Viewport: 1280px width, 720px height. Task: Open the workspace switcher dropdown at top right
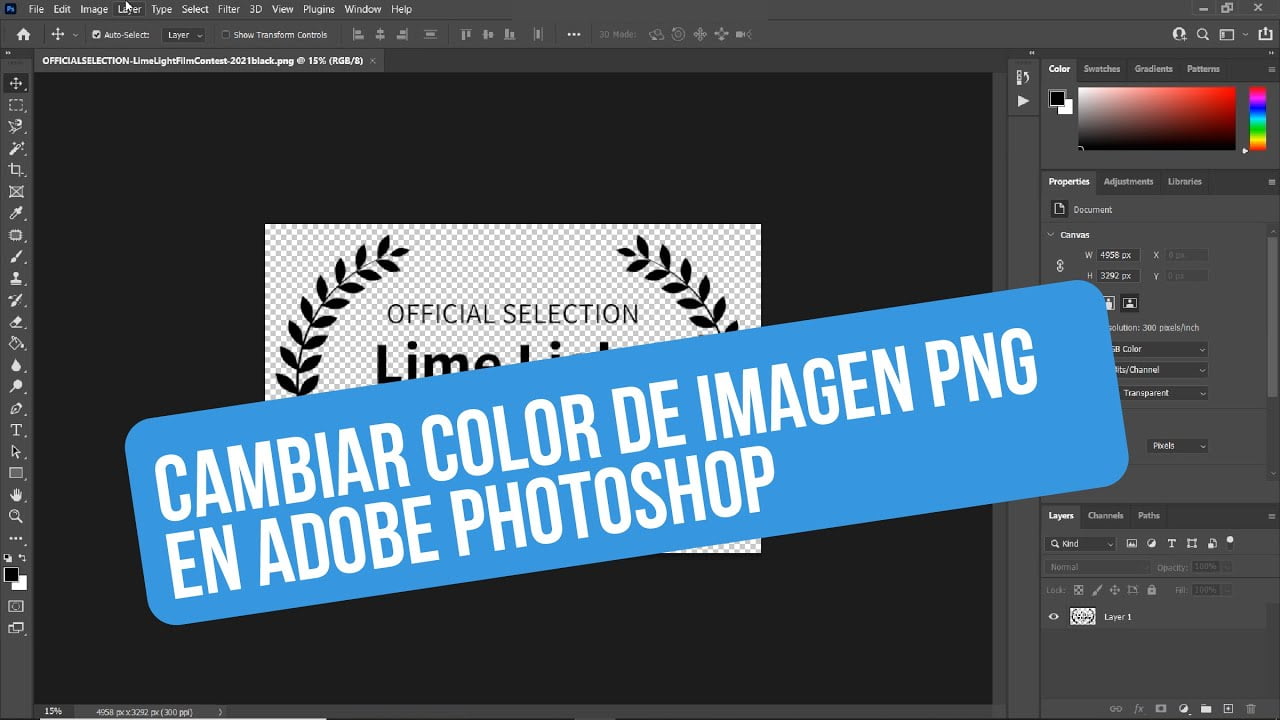click(1229, 34)
